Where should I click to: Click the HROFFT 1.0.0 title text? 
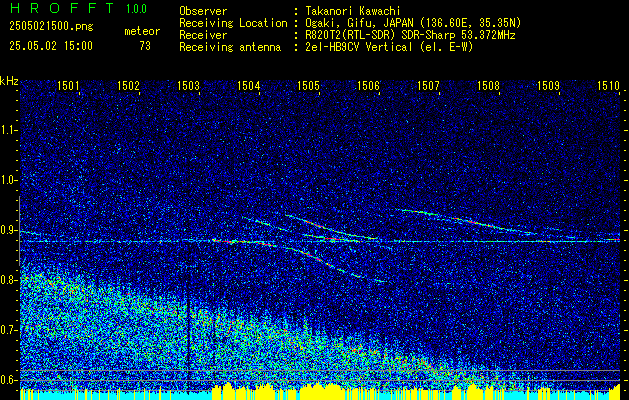78,8
